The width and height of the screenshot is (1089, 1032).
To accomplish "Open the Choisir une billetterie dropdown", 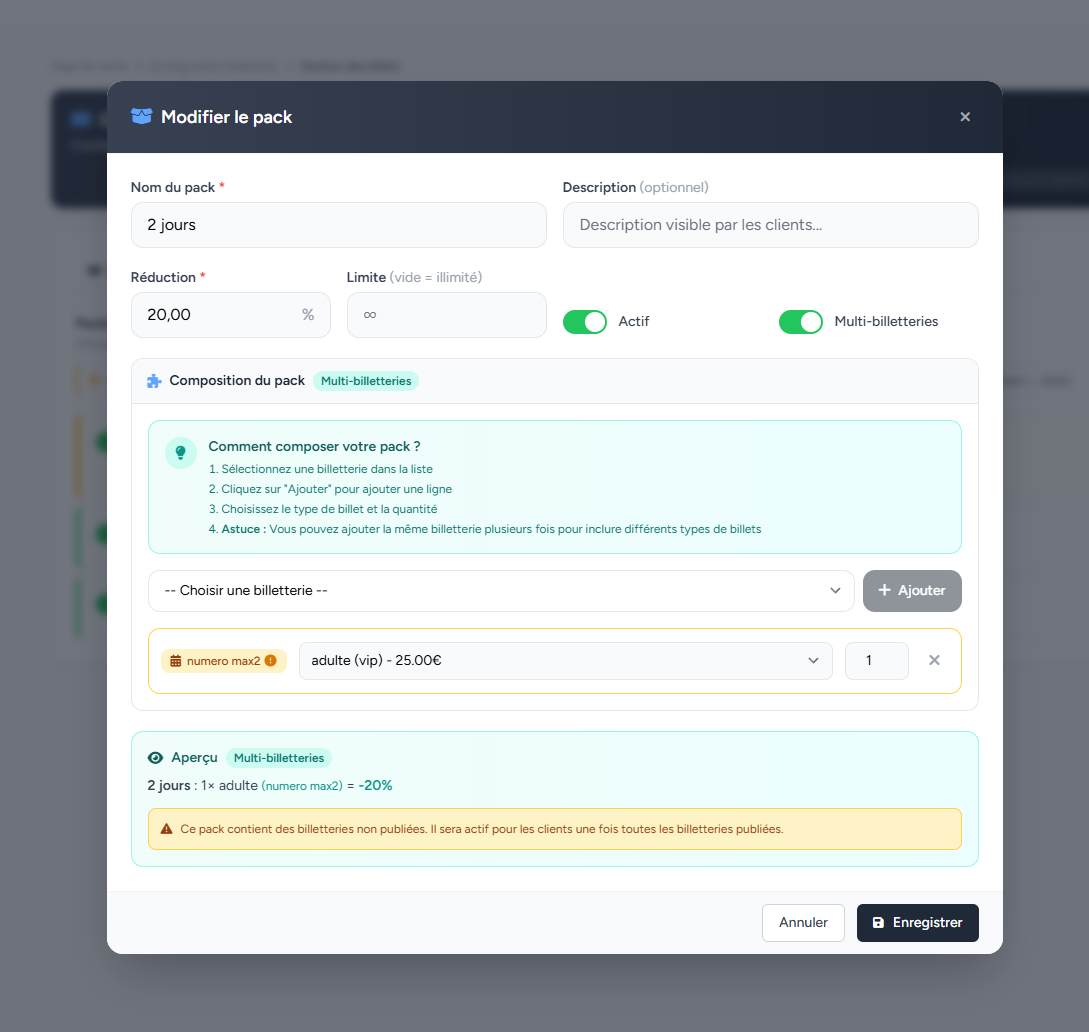I will pos(500,591).
